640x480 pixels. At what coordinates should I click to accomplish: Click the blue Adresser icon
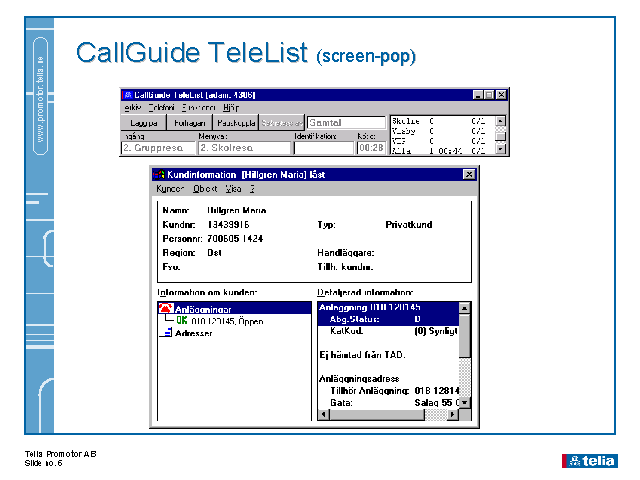point(167,333)
